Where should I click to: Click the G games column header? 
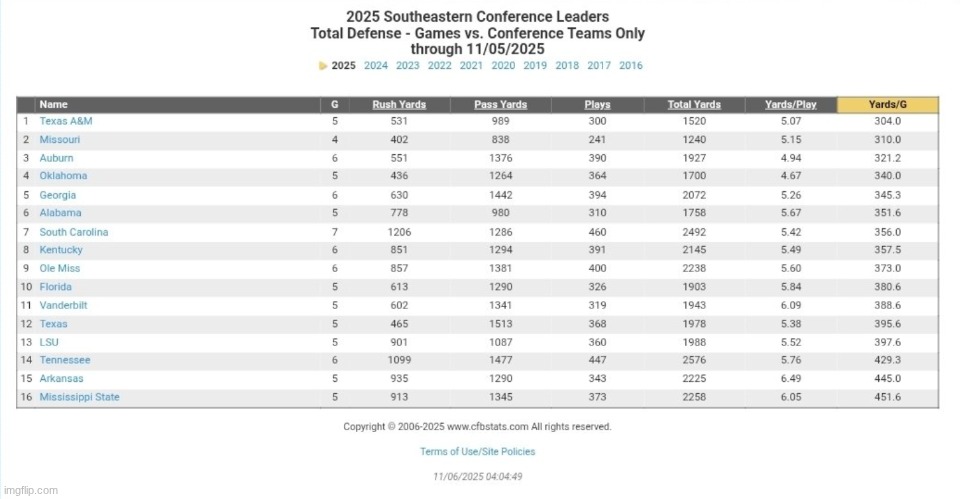click(334, 104)
